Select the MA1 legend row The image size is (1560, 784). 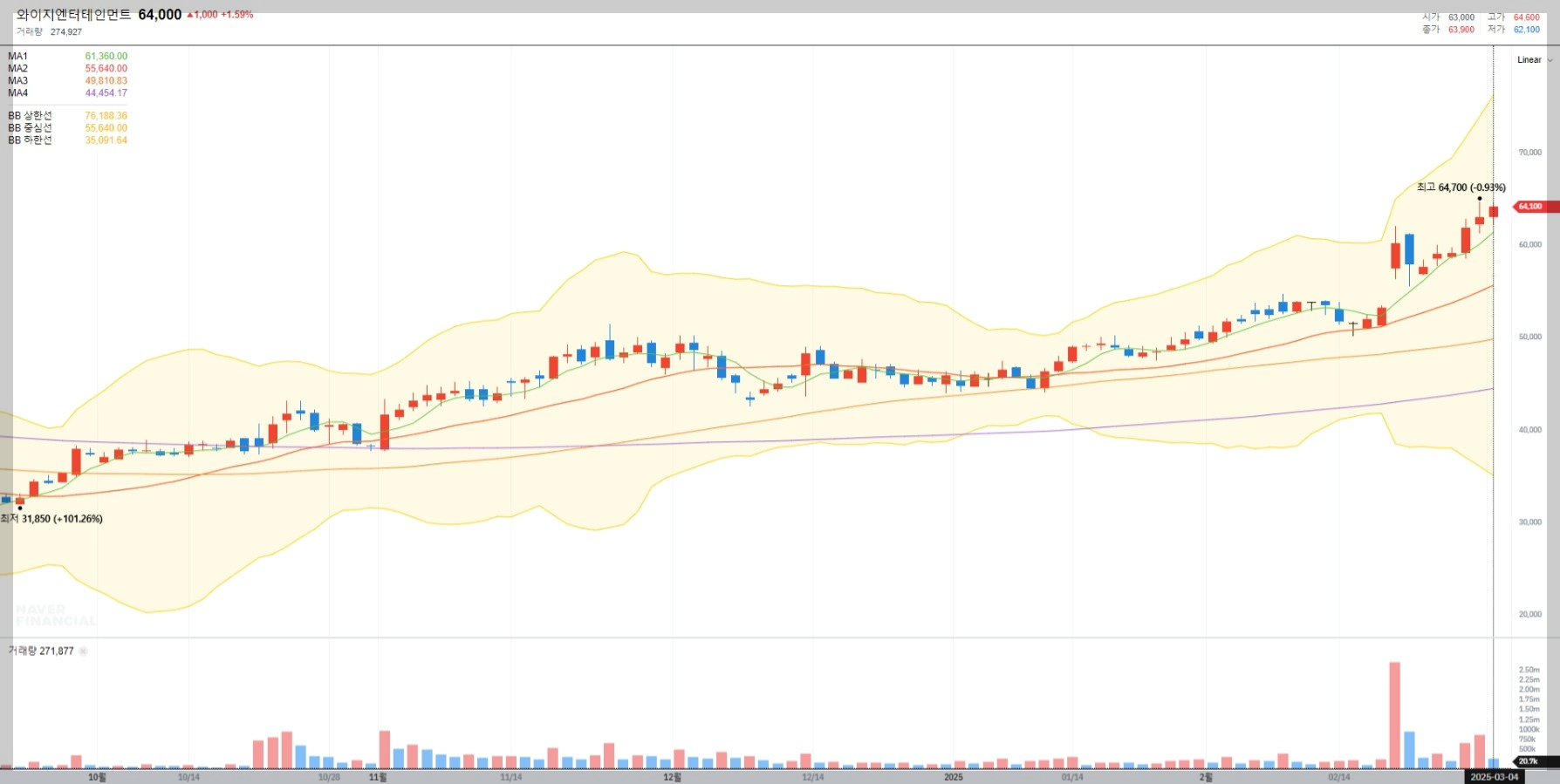pos(67,57)
